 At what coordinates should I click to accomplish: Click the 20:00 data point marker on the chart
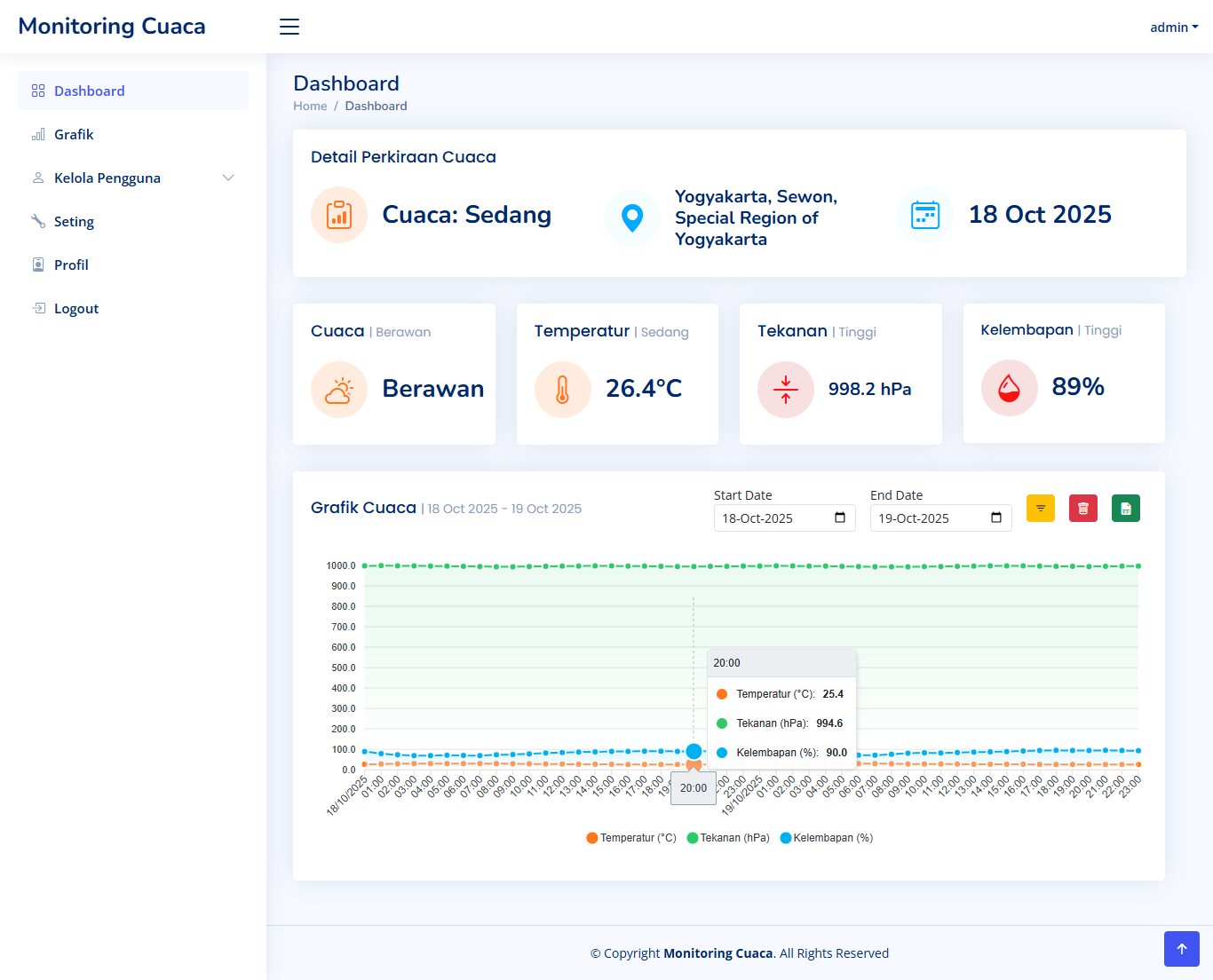coord(694,751)
